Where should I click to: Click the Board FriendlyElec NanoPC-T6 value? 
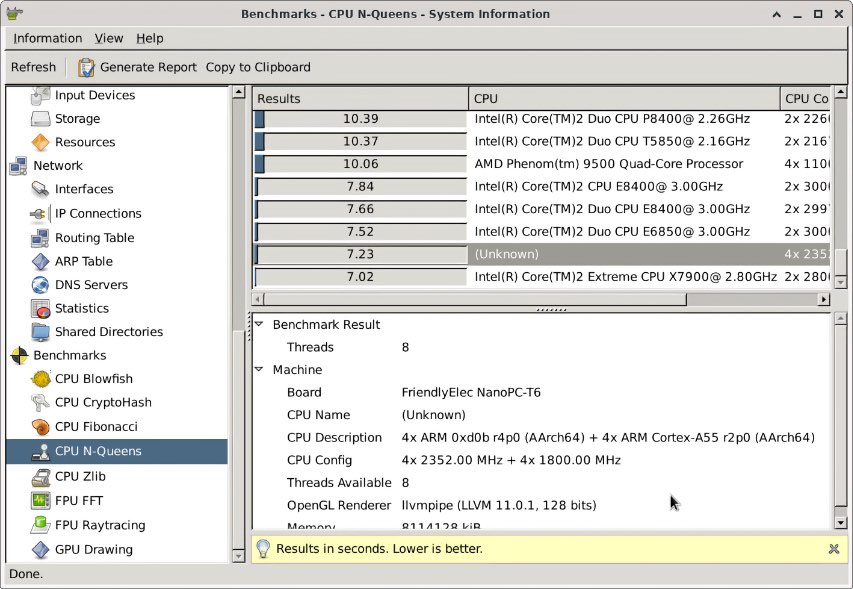pyautogui.click(x=471, y=392)
